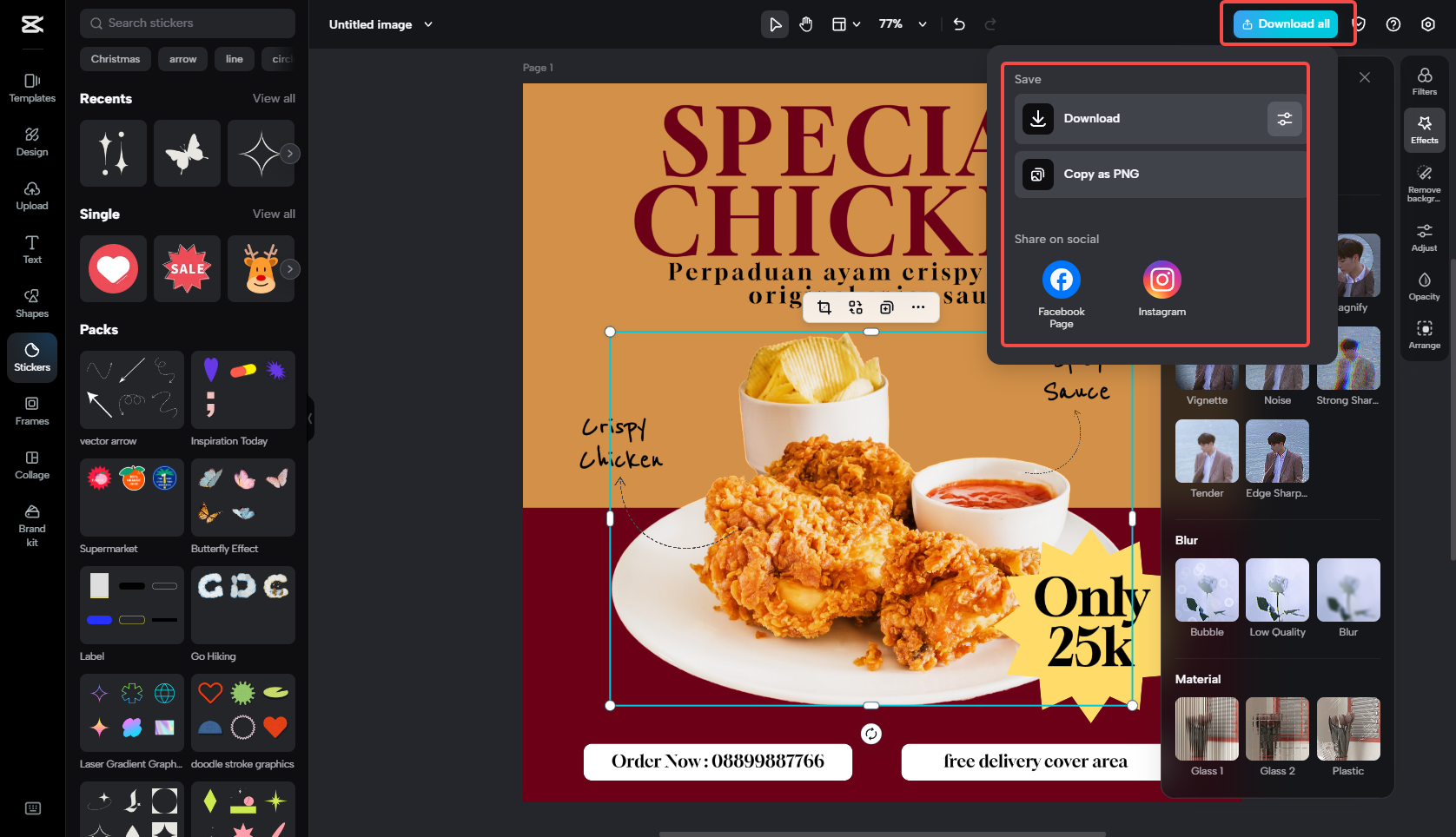The image size is (1456, 837).
Task: Open the Frames panel
Action: (x=32, y=411)
